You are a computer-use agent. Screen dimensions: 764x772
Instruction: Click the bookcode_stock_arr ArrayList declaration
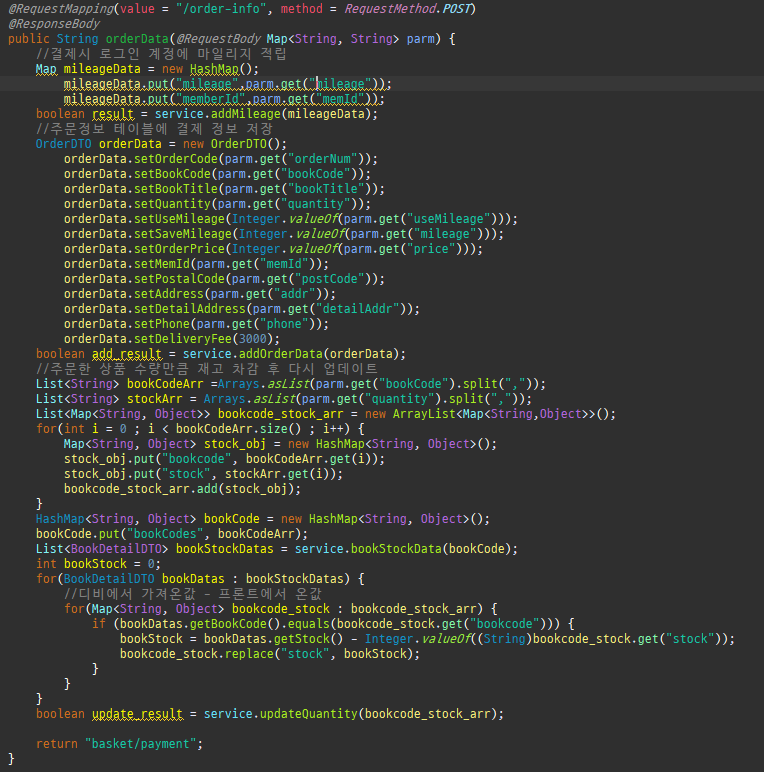click(325, 414)
